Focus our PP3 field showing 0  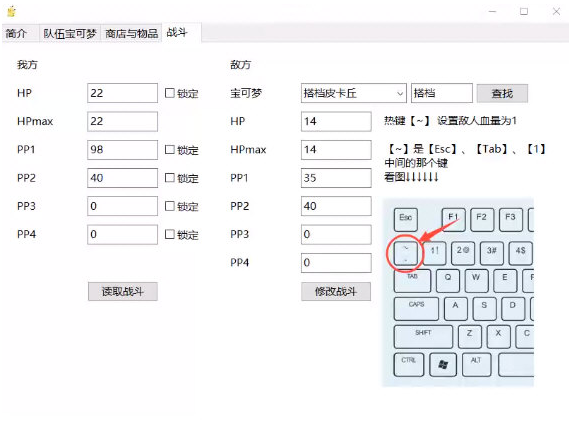point(122,206)
